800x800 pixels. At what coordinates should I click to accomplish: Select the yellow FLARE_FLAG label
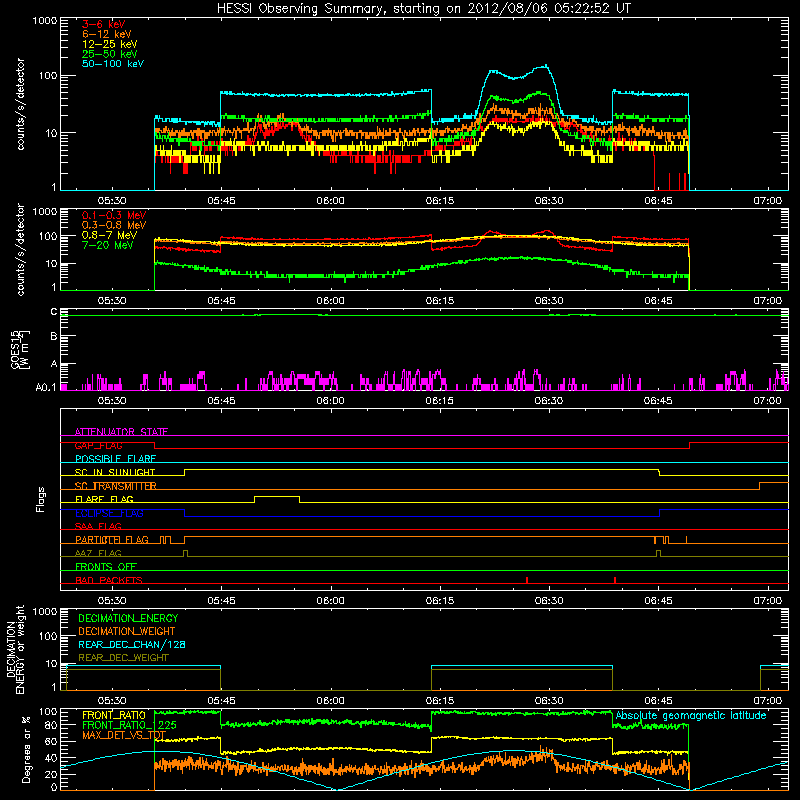(x=104, y=499)
